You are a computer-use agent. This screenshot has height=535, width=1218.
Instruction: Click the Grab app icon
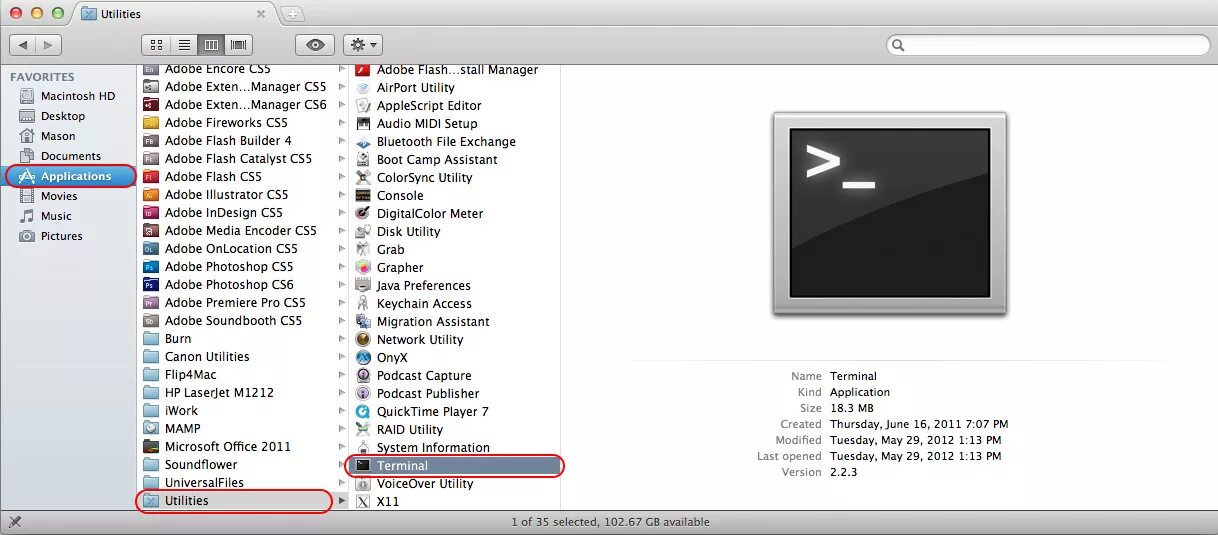(364, 250)
